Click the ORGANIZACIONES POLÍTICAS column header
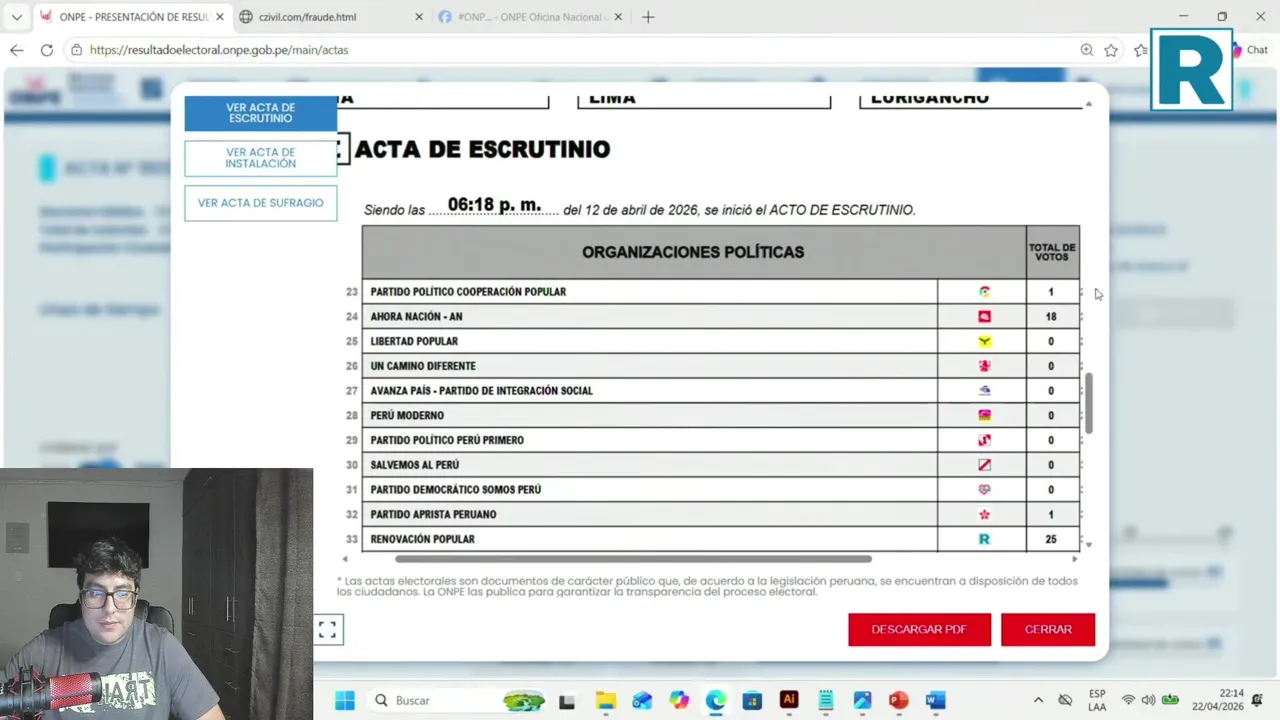The image size is (1280, 720). coord(693,252)
